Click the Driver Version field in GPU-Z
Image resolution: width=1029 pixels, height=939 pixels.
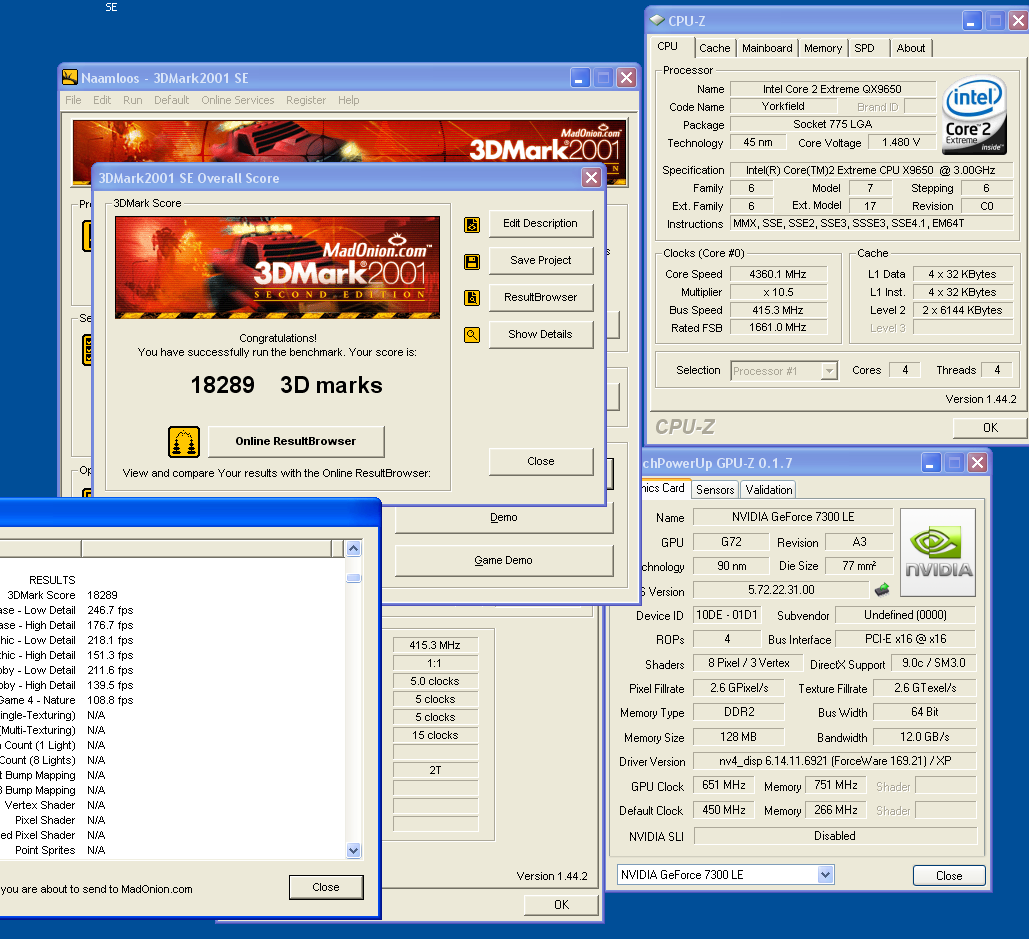834,761
